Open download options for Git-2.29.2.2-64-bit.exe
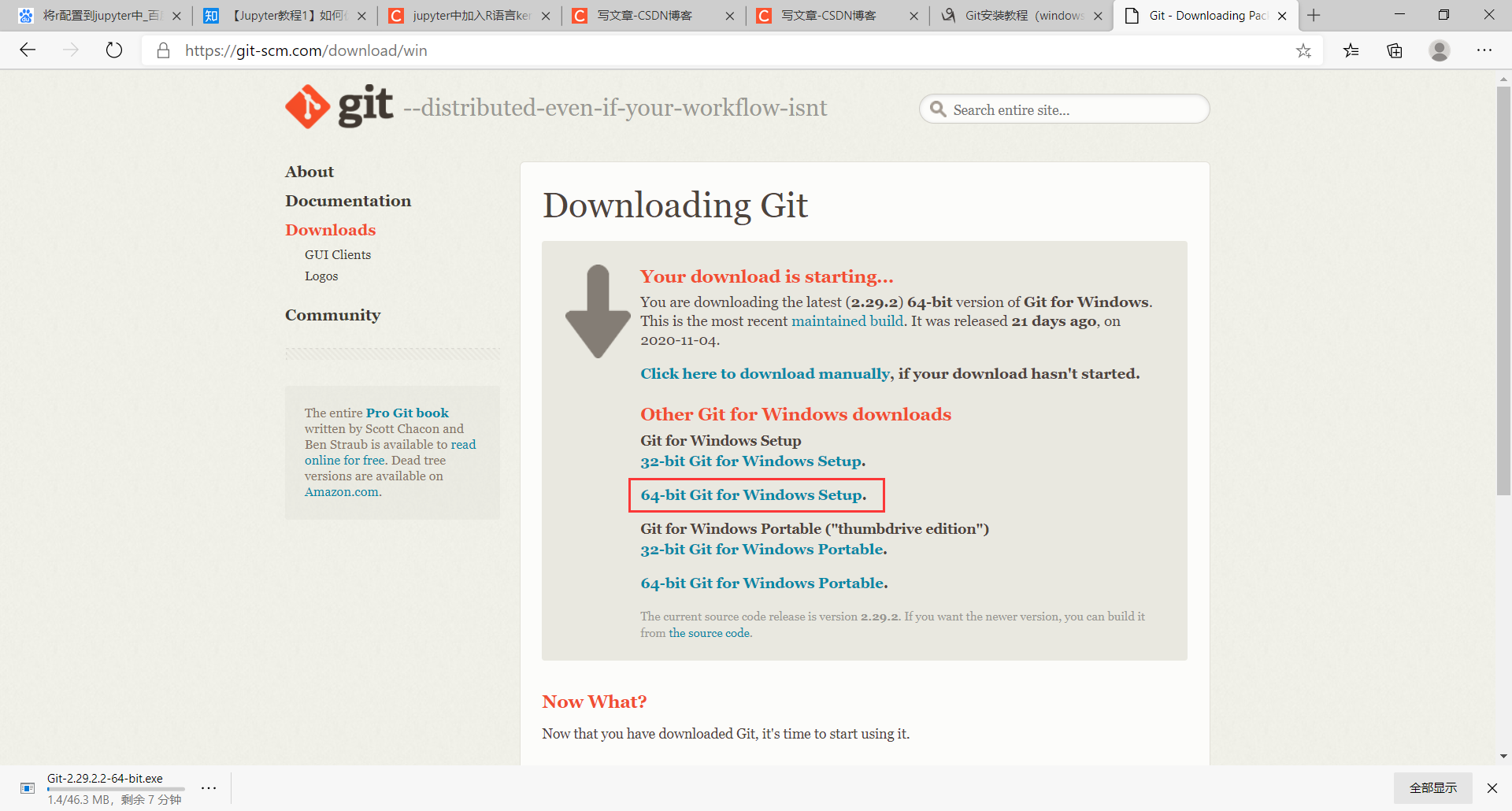The height and width of the screenshot is (811, 1512). (x=209, y=787)
